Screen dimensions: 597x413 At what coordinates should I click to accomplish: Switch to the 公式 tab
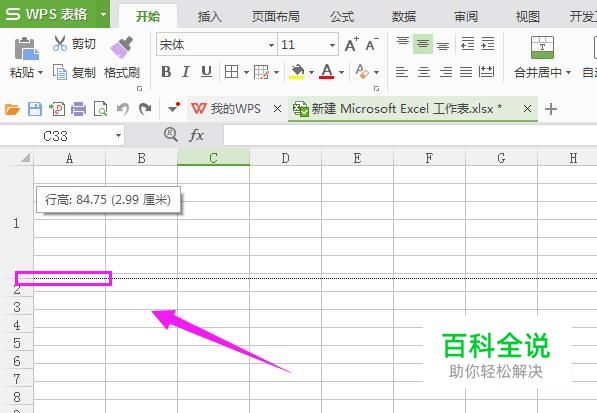(342, 16)
